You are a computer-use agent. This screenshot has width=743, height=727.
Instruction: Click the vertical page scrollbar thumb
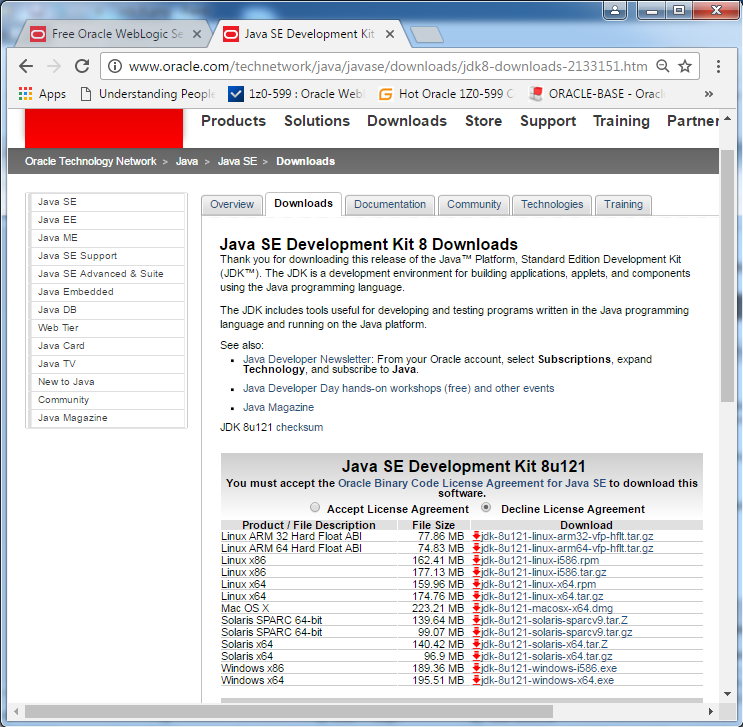(727, 276)
